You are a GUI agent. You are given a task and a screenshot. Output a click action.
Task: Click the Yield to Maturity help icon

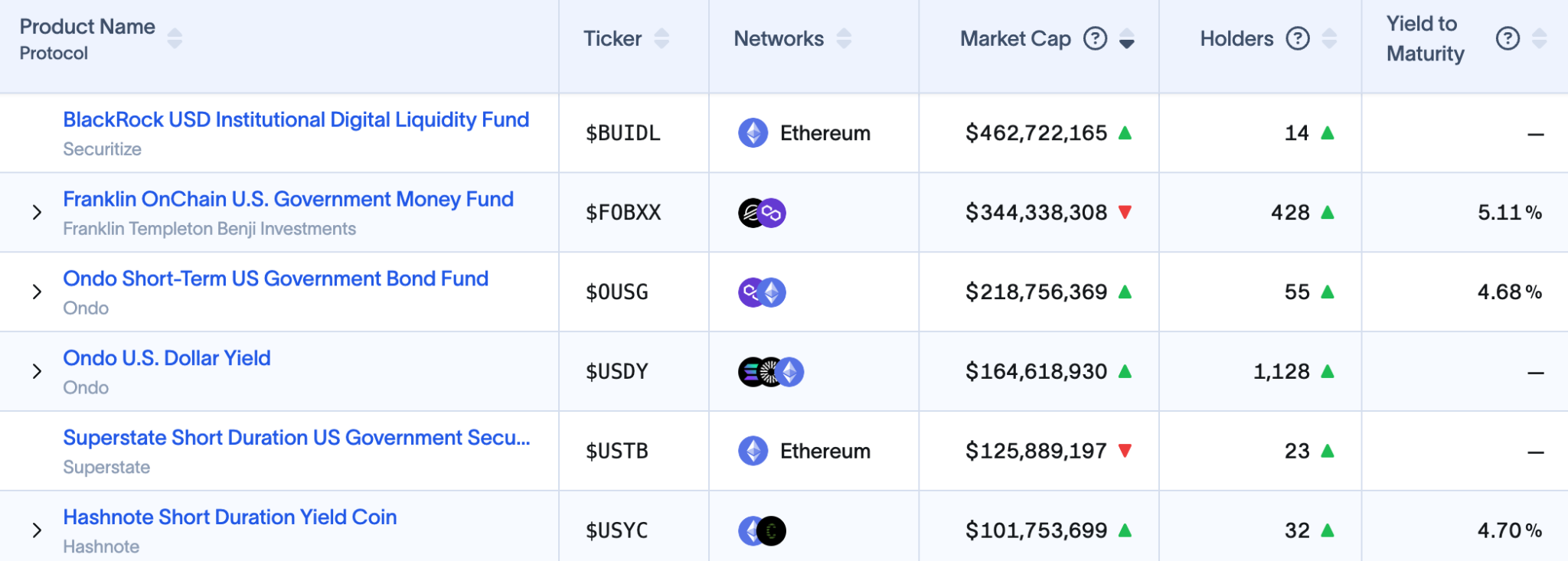point(1508,38)
